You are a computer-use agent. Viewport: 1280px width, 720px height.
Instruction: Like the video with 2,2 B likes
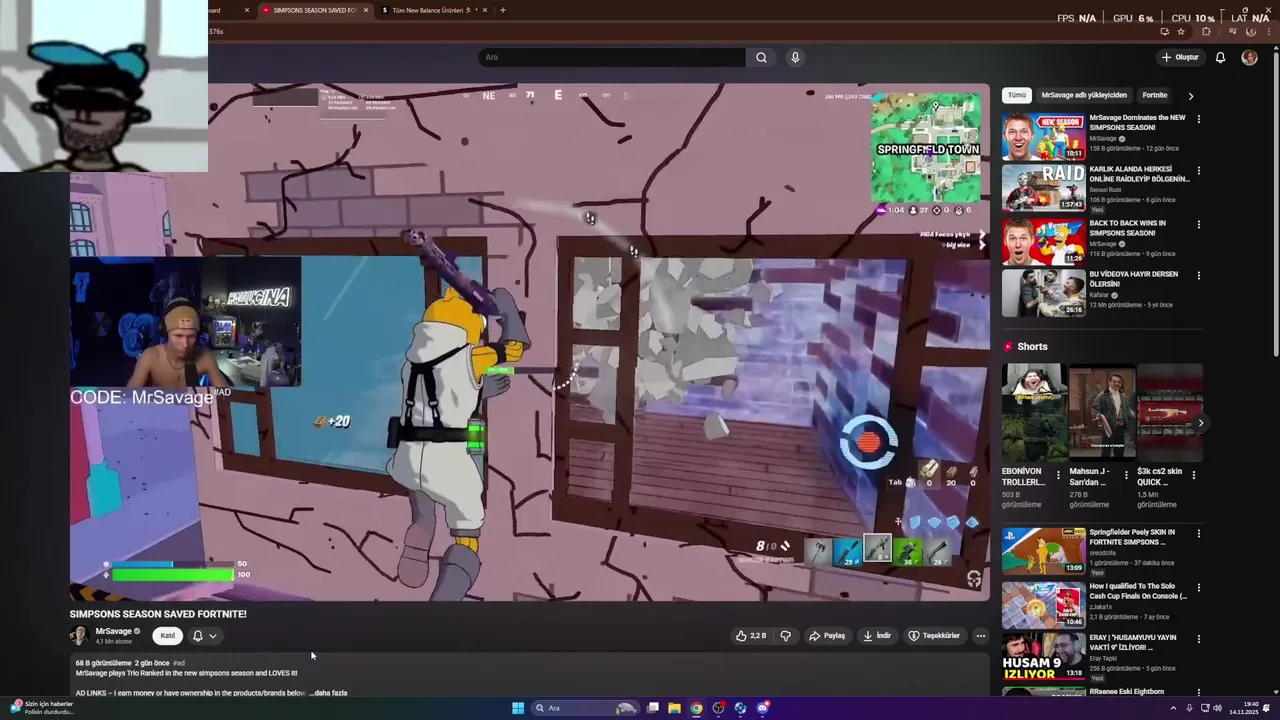point(750,635)
